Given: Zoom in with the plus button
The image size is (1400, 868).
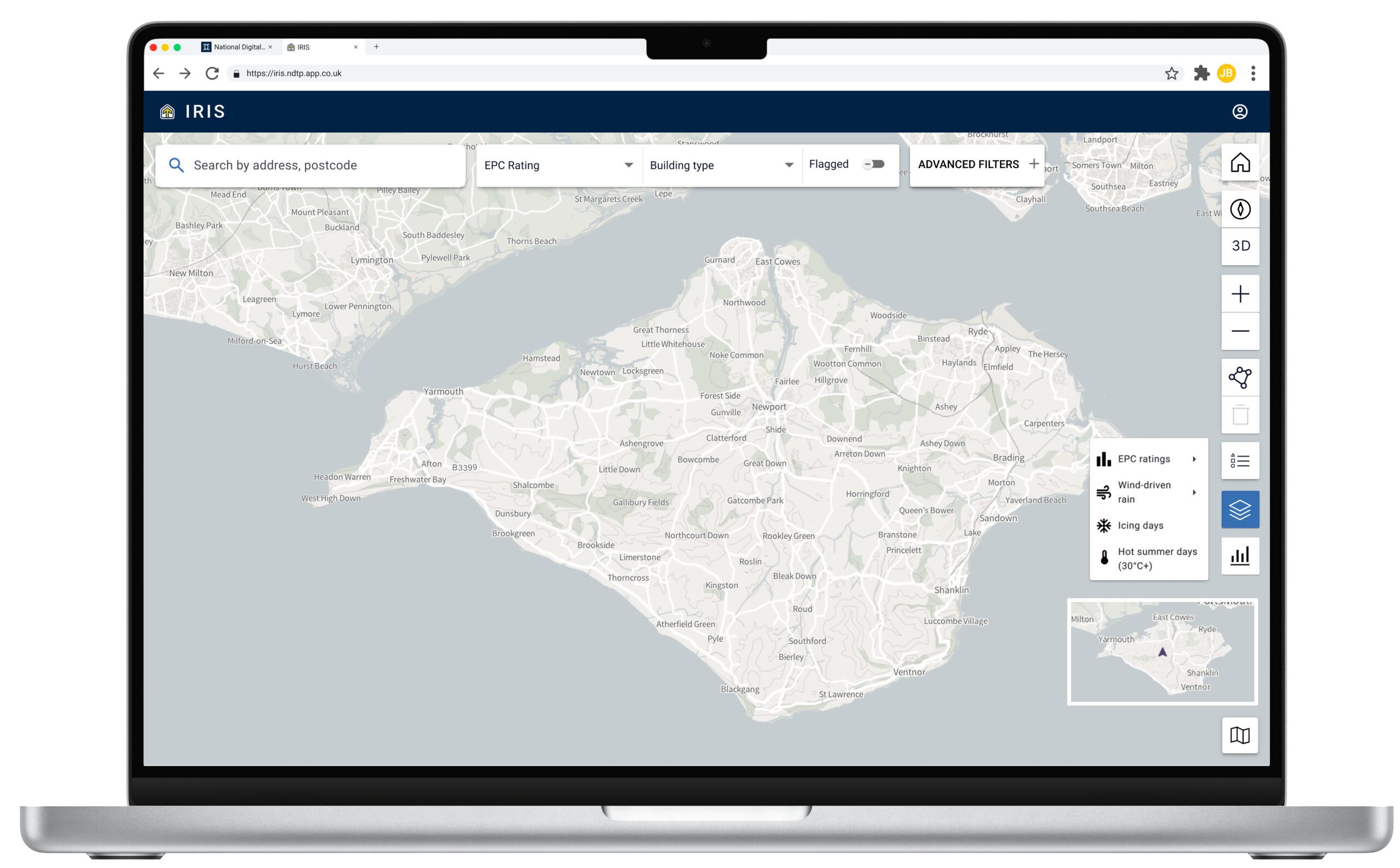Looking at the screenshot, I should click(x=1239, y=294).
